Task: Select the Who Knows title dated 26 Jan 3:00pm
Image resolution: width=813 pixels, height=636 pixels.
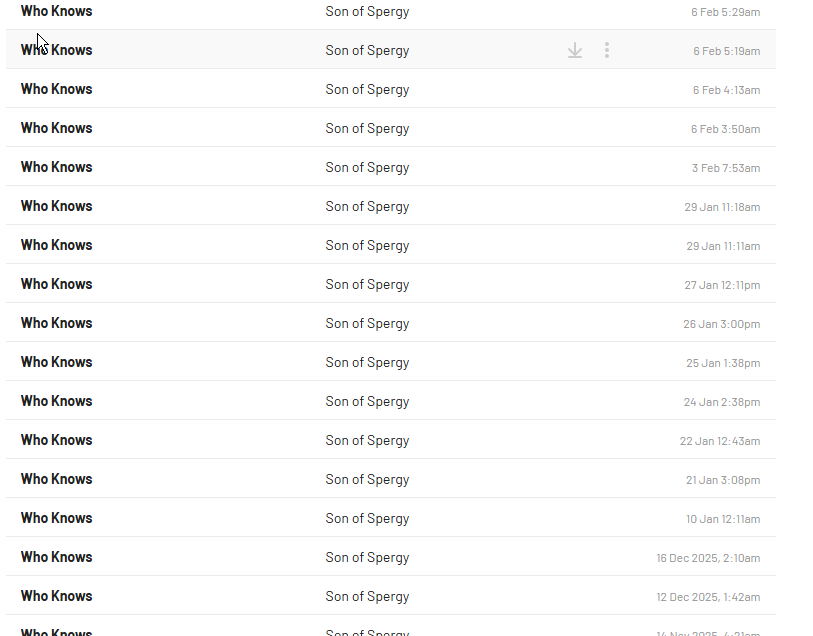Action: 57,322
